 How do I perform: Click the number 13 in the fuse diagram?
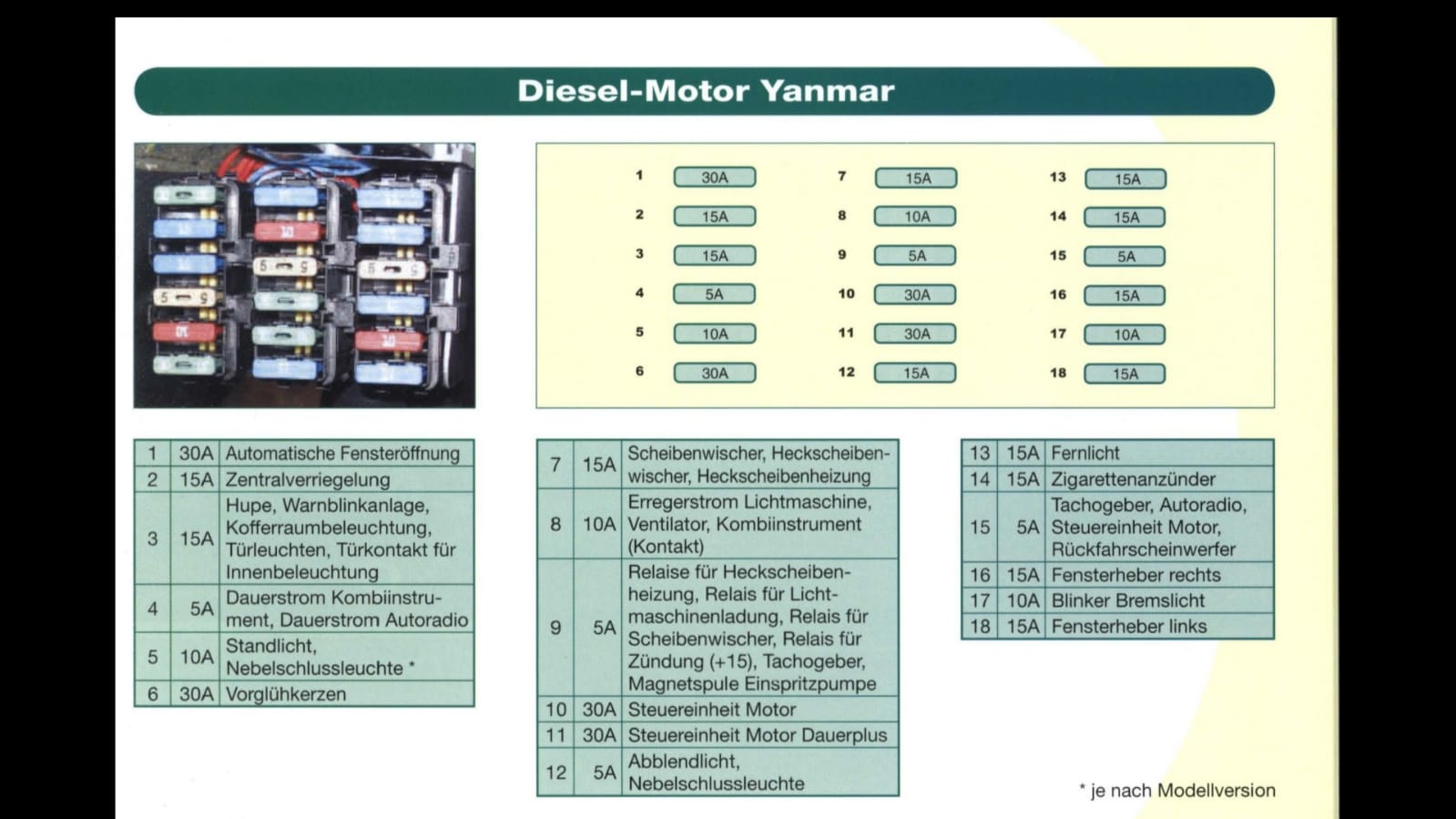coord(1057,177)
